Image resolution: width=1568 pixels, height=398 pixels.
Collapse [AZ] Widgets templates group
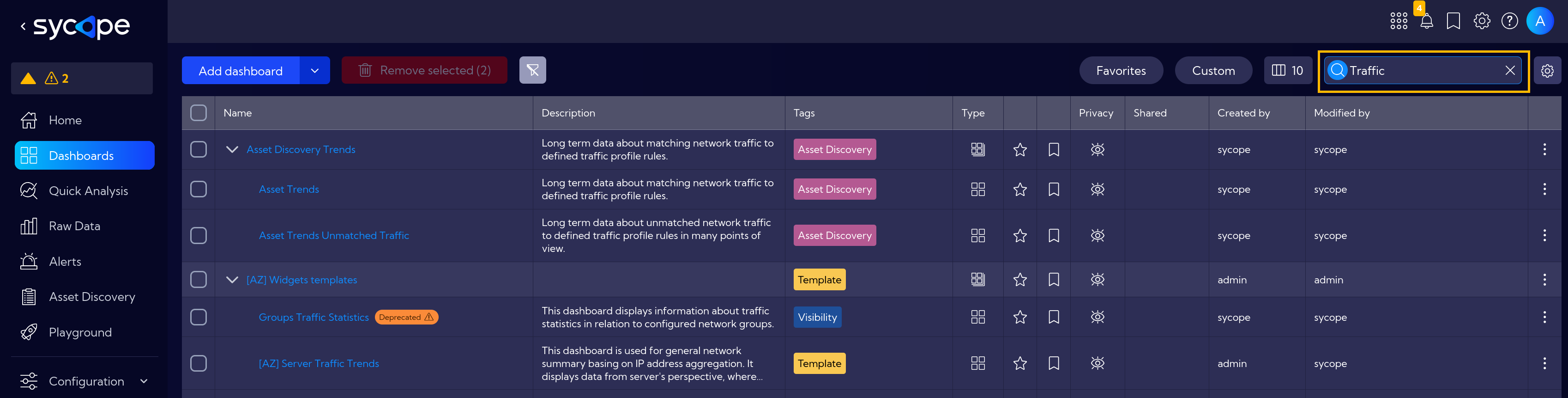point(232,280)
